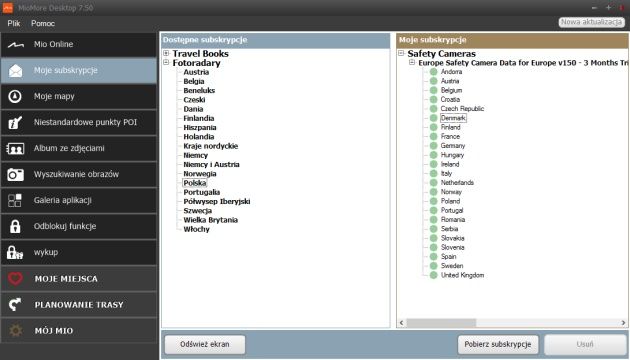
Task: Click horizontal scrollbar thumb in Moje subskrypcje
Action: pyautogui.click(x=441, y=323)
